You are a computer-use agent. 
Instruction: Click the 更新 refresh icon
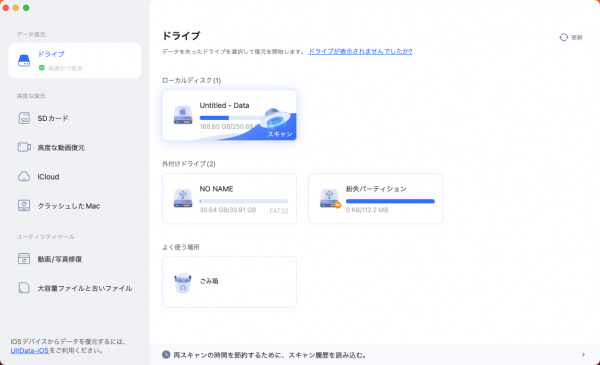(x=563, y=37)
